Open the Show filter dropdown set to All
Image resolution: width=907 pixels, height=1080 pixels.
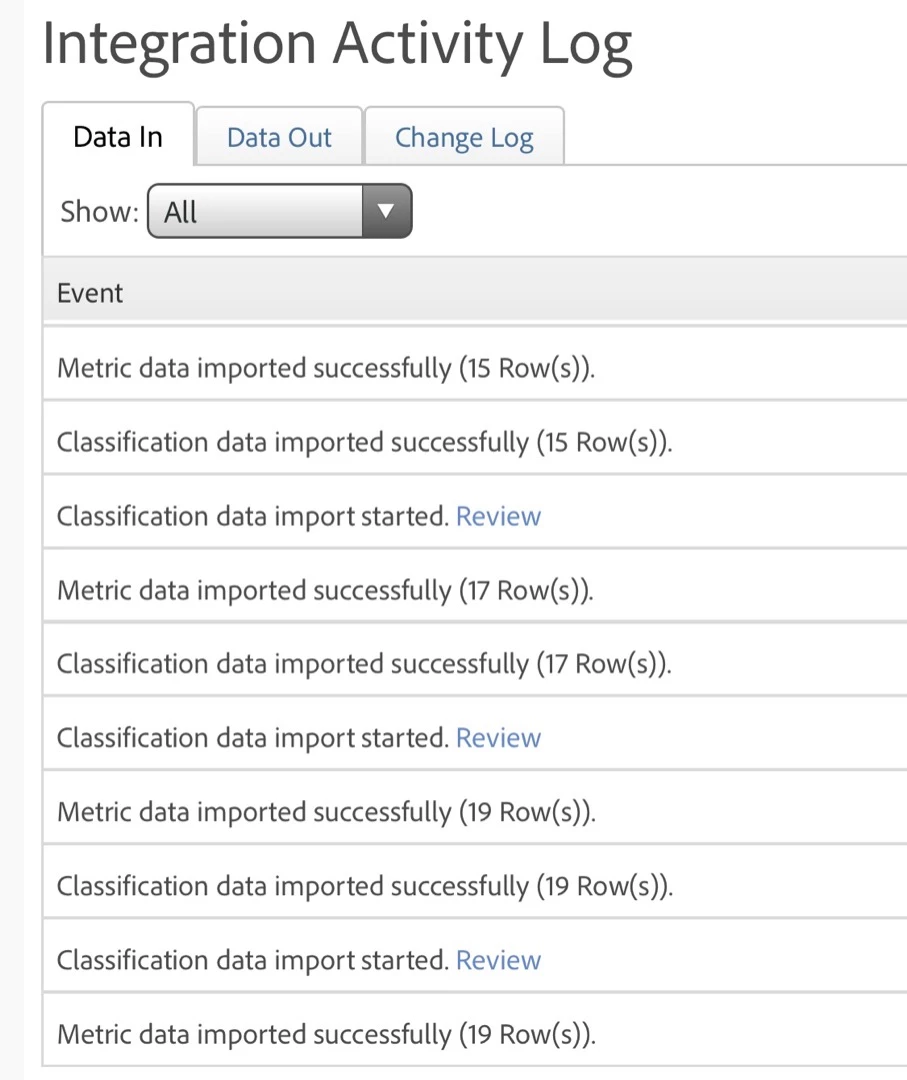point(279,211)
